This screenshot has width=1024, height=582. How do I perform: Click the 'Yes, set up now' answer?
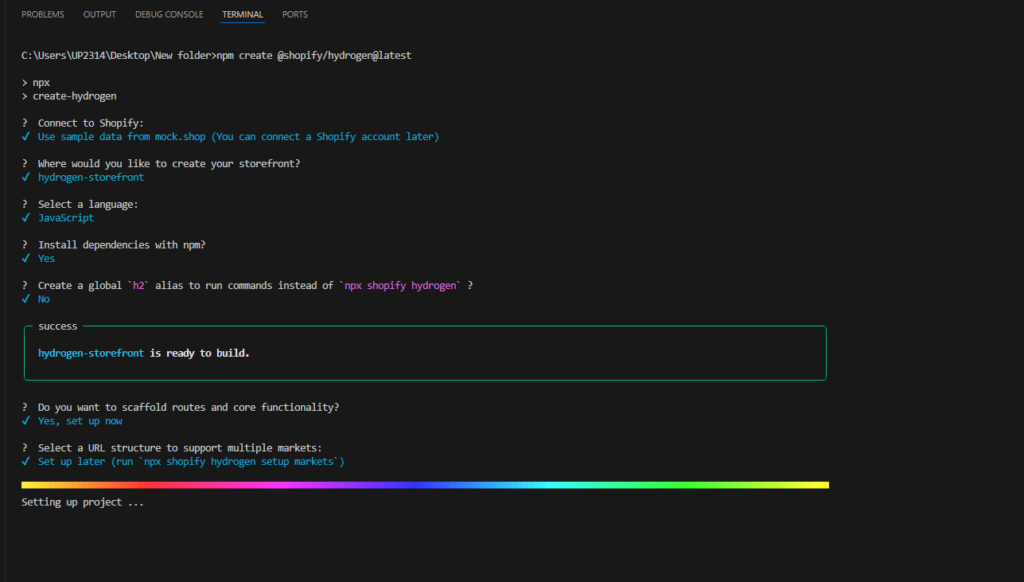click(x=80, y=421)
